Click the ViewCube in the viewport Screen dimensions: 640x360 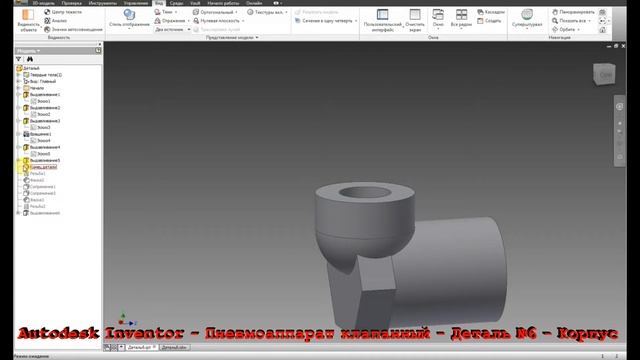pyautogui.click(x=604, y=74)
